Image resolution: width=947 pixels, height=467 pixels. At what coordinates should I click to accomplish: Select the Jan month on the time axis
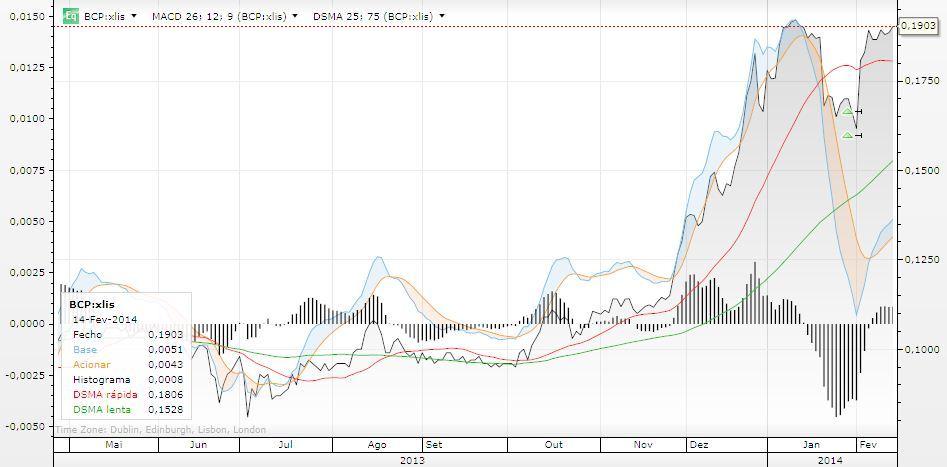coord(812,445)
